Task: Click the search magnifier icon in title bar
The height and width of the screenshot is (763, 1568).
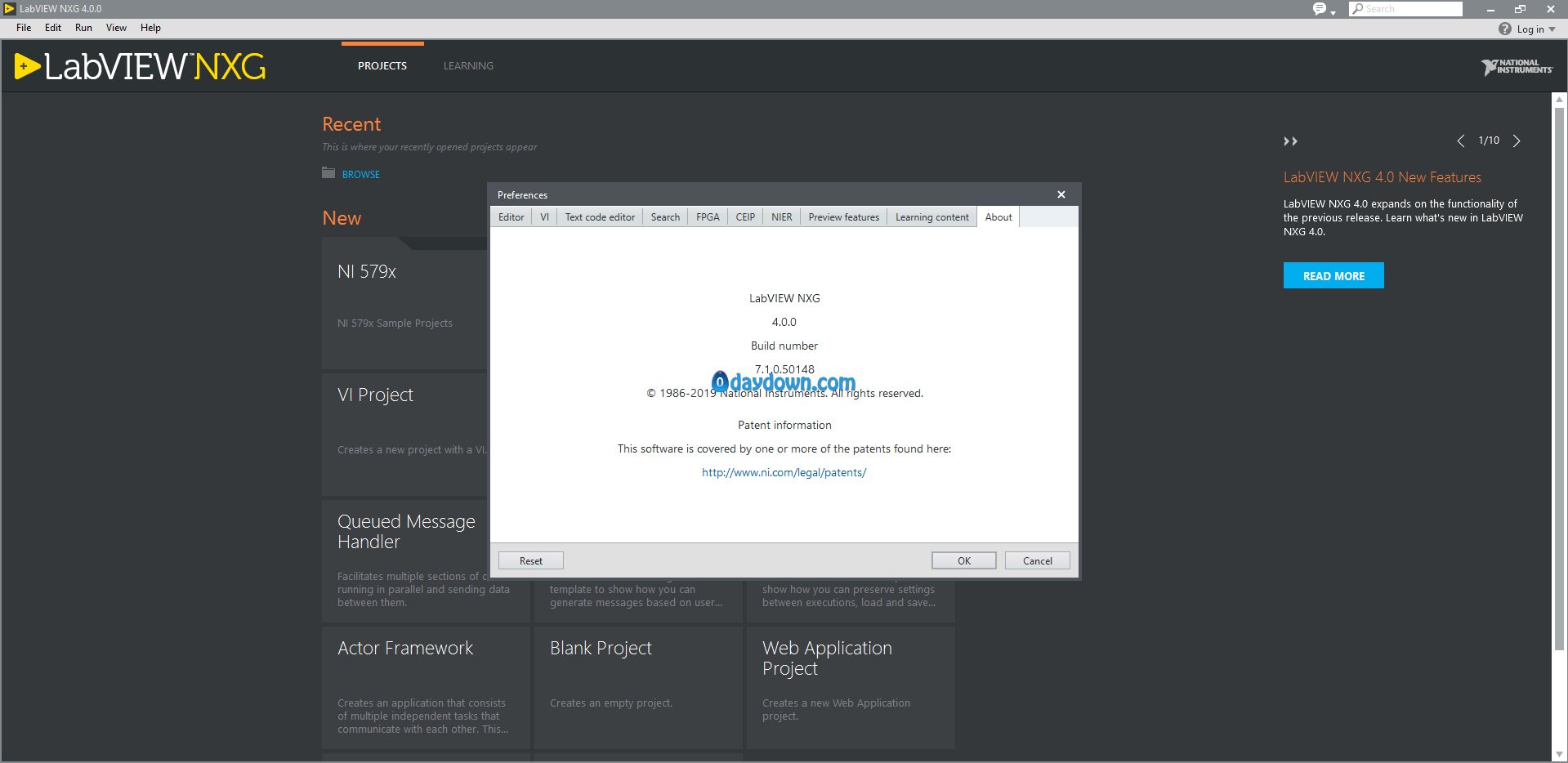Action: point(1358,9)
